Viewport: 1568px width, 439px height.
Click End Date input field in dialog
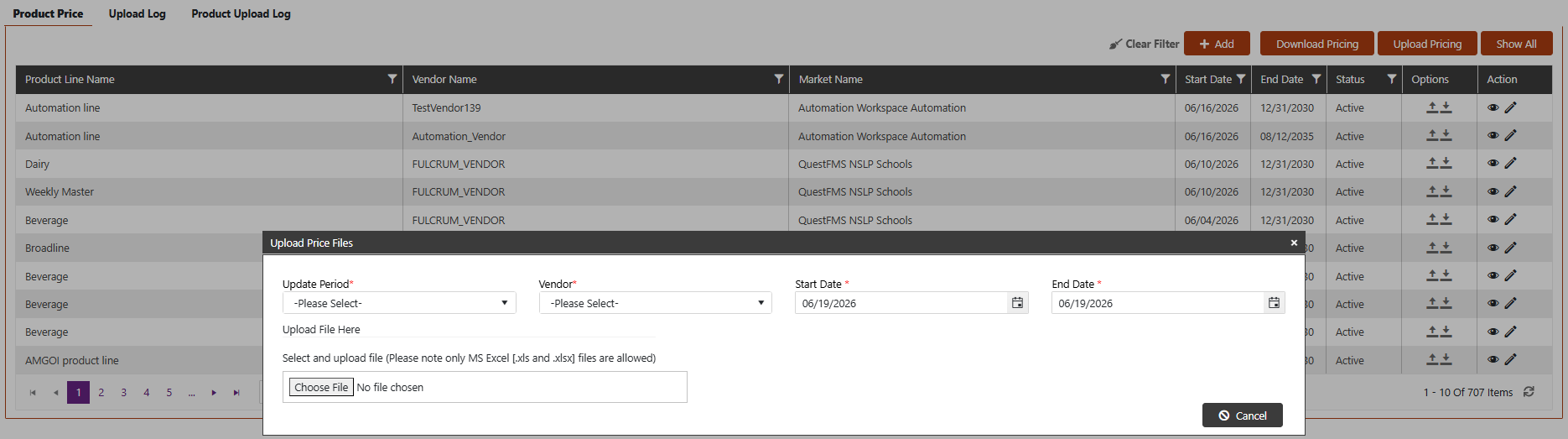pyautogui.click(x=1157, y=303)
